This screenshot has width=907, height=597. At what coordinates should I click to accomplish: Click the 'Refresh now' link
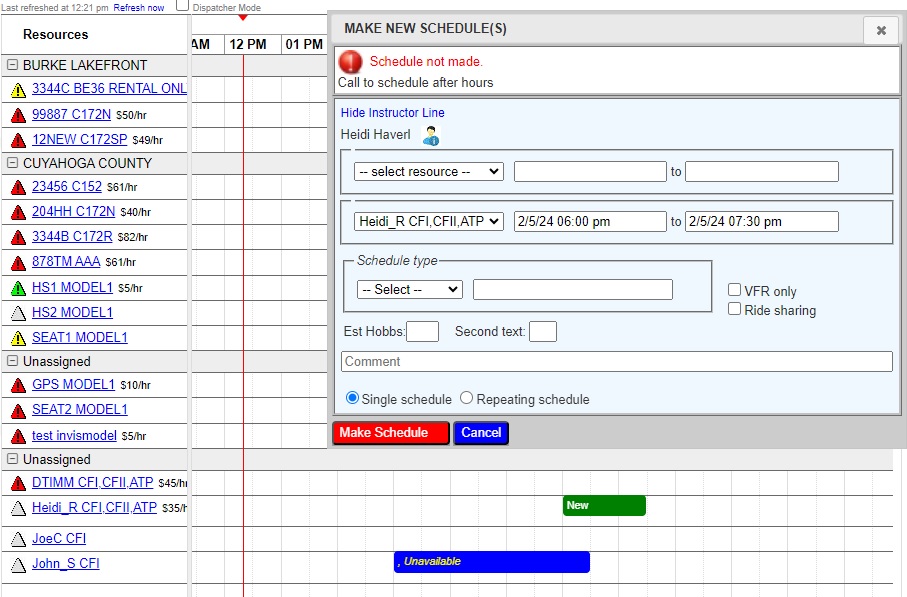[141, 5]
